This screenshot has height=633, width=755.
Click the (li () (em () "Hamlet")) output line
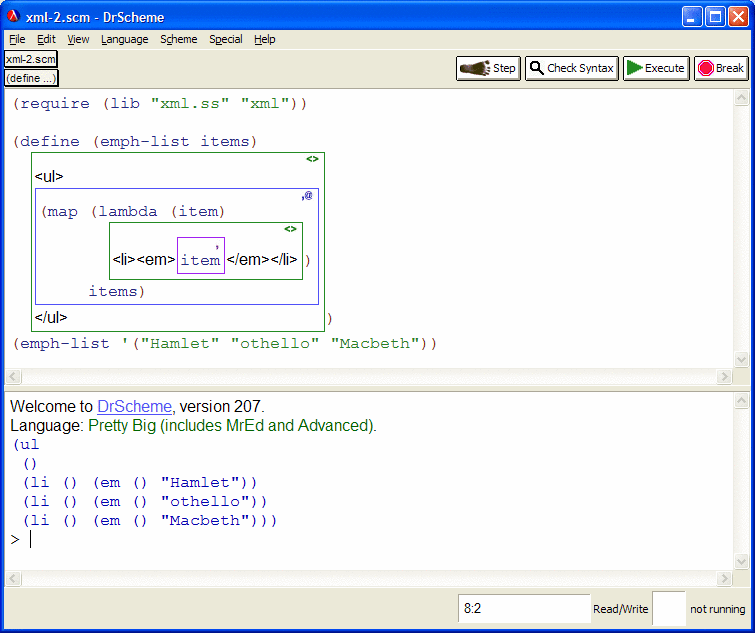tap(140, 482)
